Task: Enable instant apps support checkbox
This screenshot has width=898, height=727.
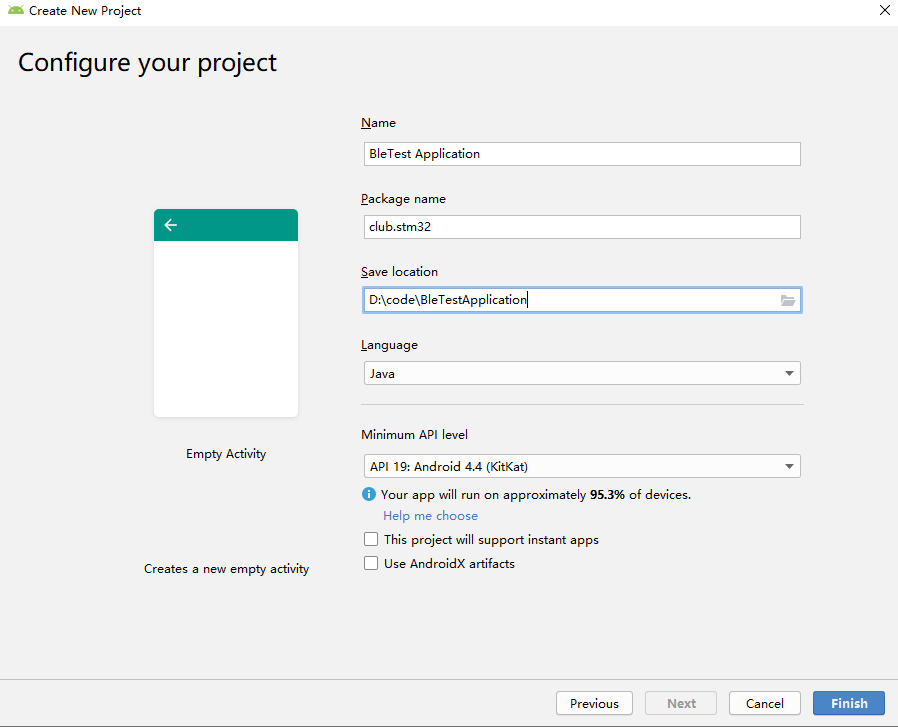Action: tap(371, 540)
